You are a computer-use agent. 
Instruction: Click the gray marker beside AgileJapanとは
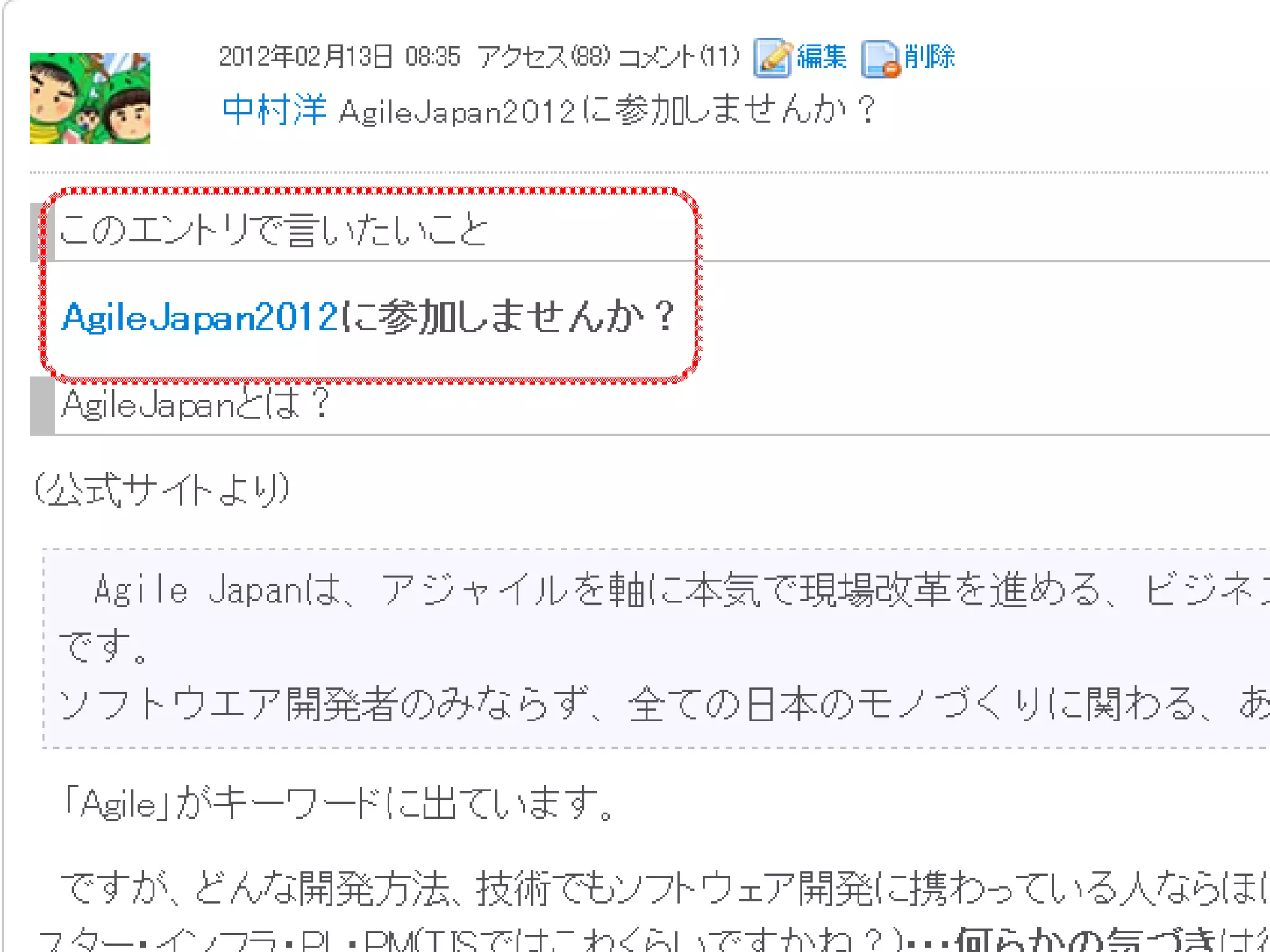pyautogui.click(x=42, y=405)
